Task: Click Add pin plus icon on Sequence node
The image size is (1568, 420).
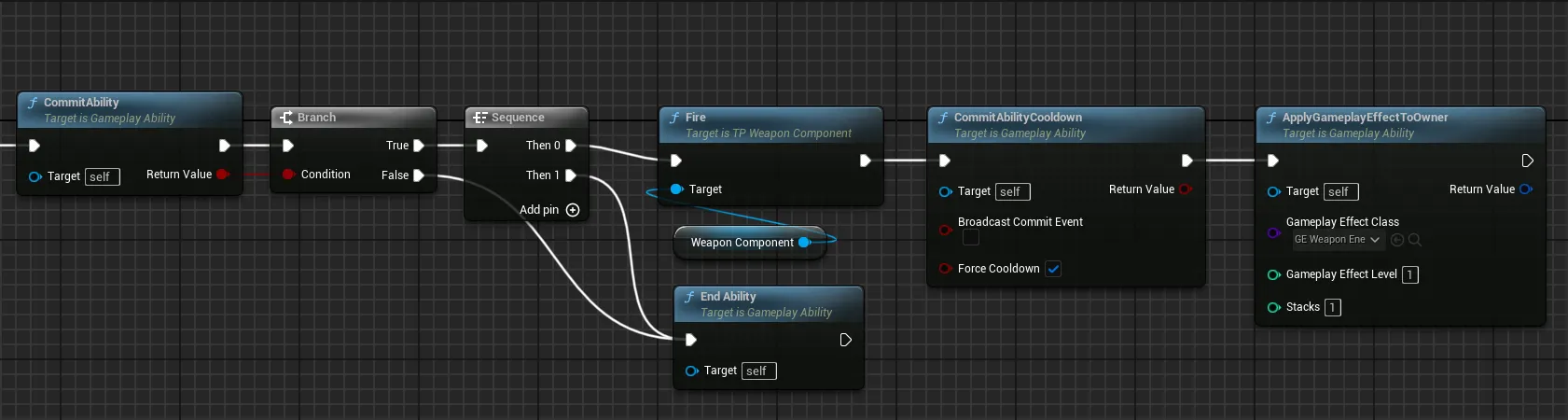Action: [573, 210]
